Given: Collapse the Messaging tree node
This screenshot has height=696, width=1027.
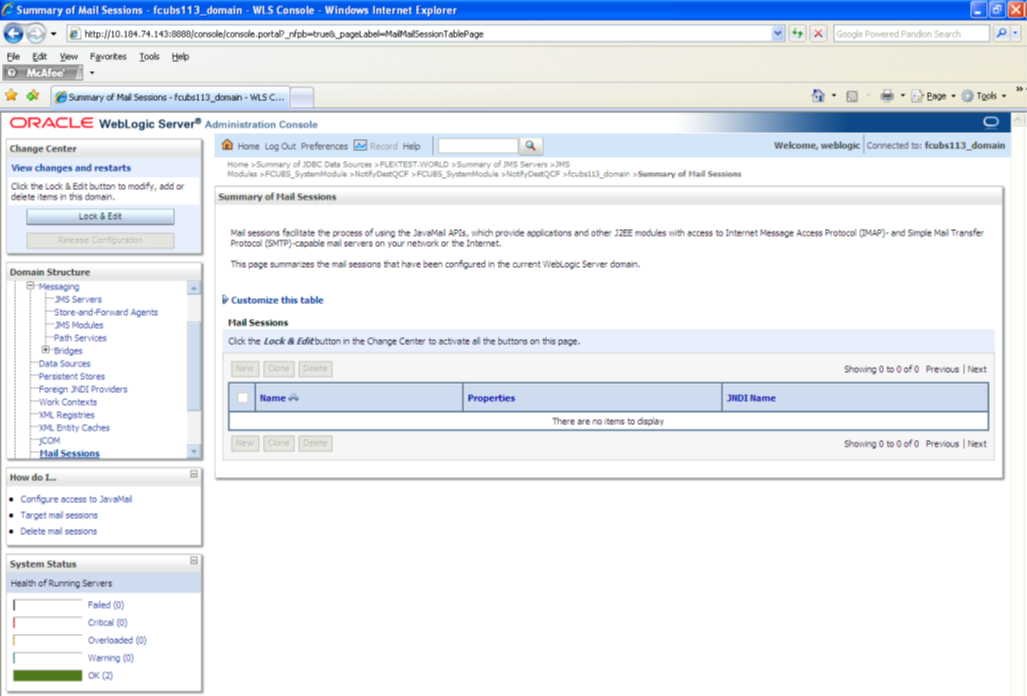Looking at the screenshot, I should 30,286.
